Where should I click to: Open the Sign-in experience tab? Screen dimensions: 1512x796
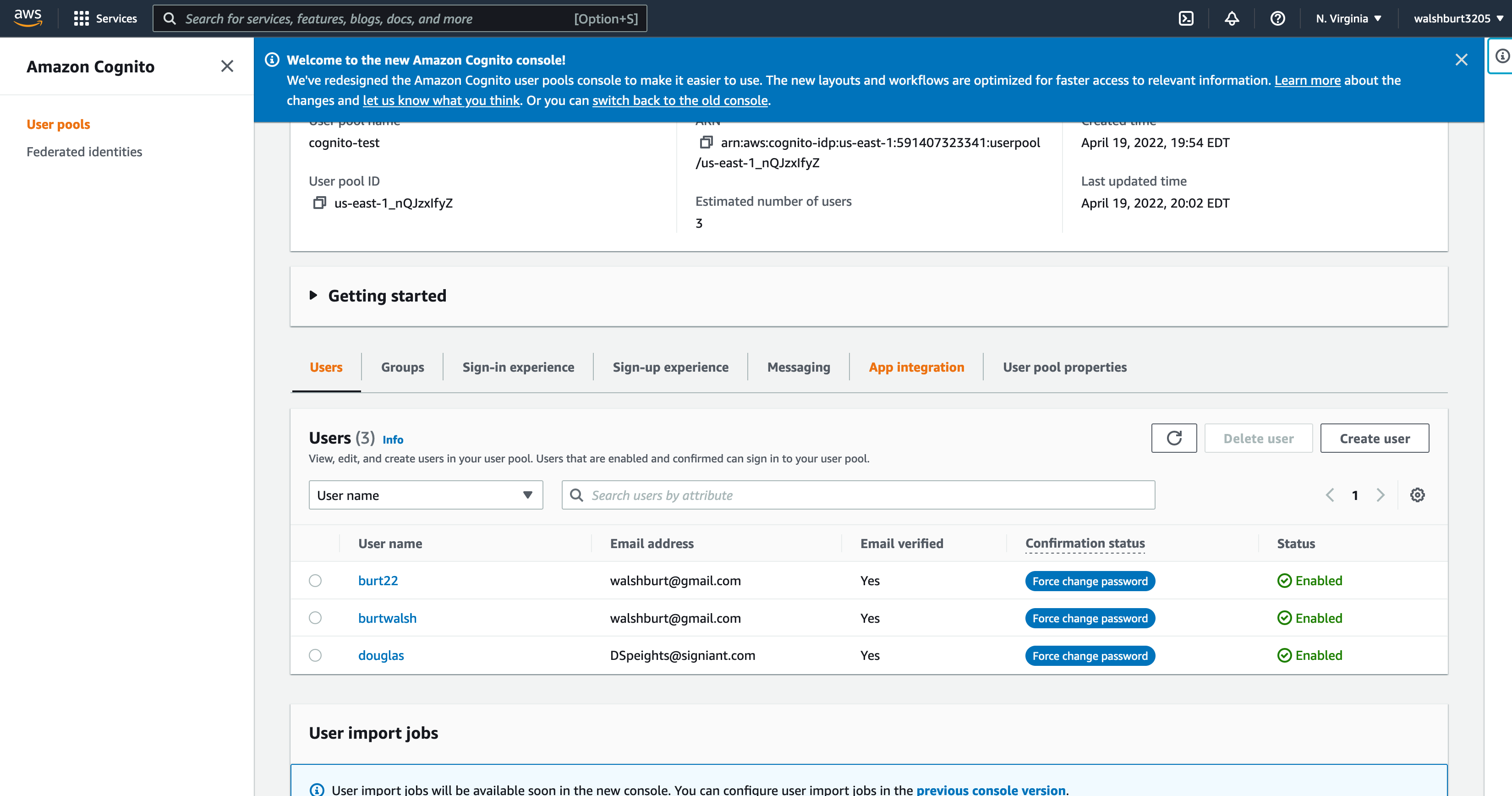[x=518, y=368]
